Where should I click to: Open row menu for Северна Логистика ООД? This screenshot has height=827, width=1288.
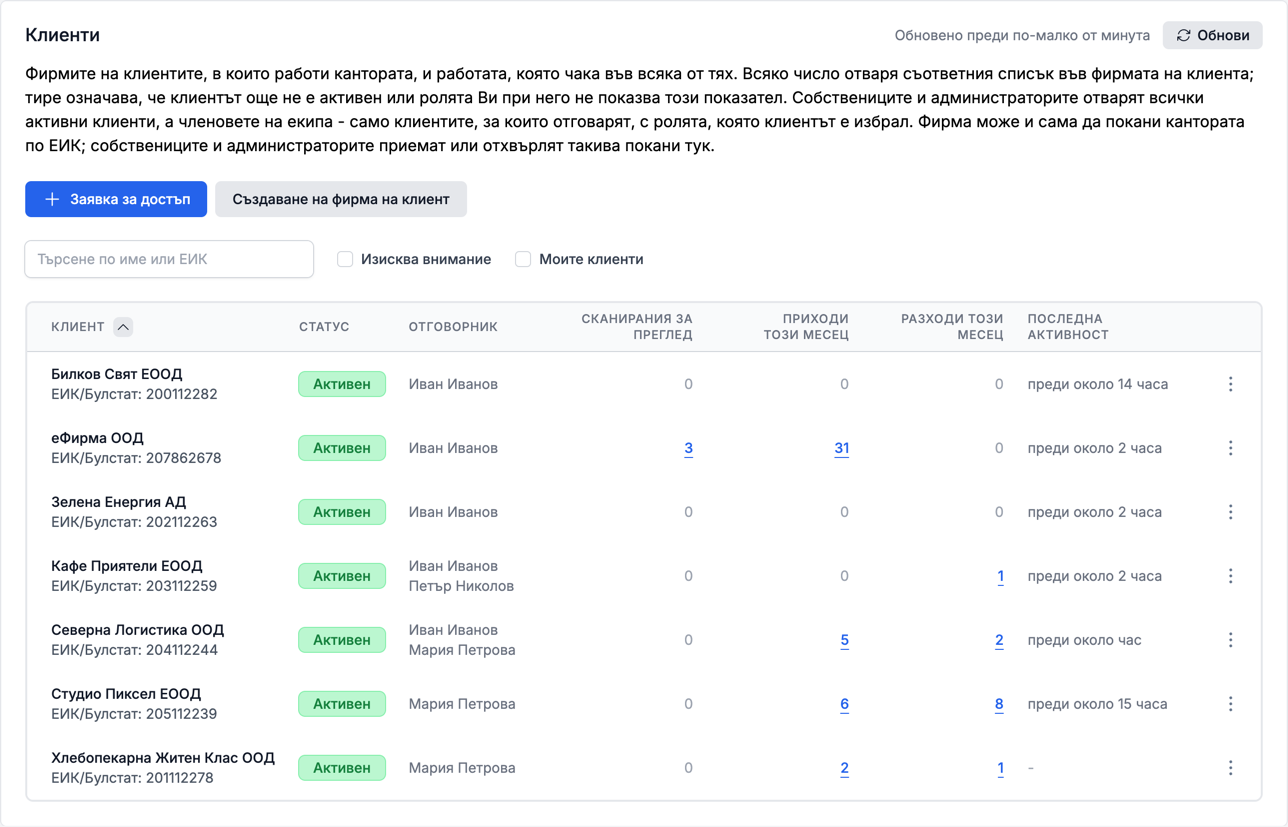point(1230,640)
